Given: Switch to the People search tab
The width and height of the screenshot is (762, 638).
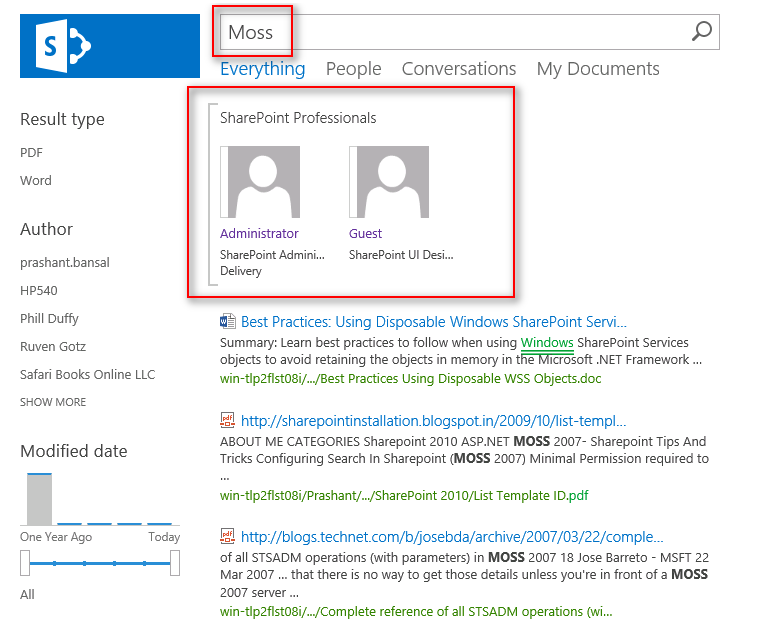Looking at the screenshot, I should 354,69.
